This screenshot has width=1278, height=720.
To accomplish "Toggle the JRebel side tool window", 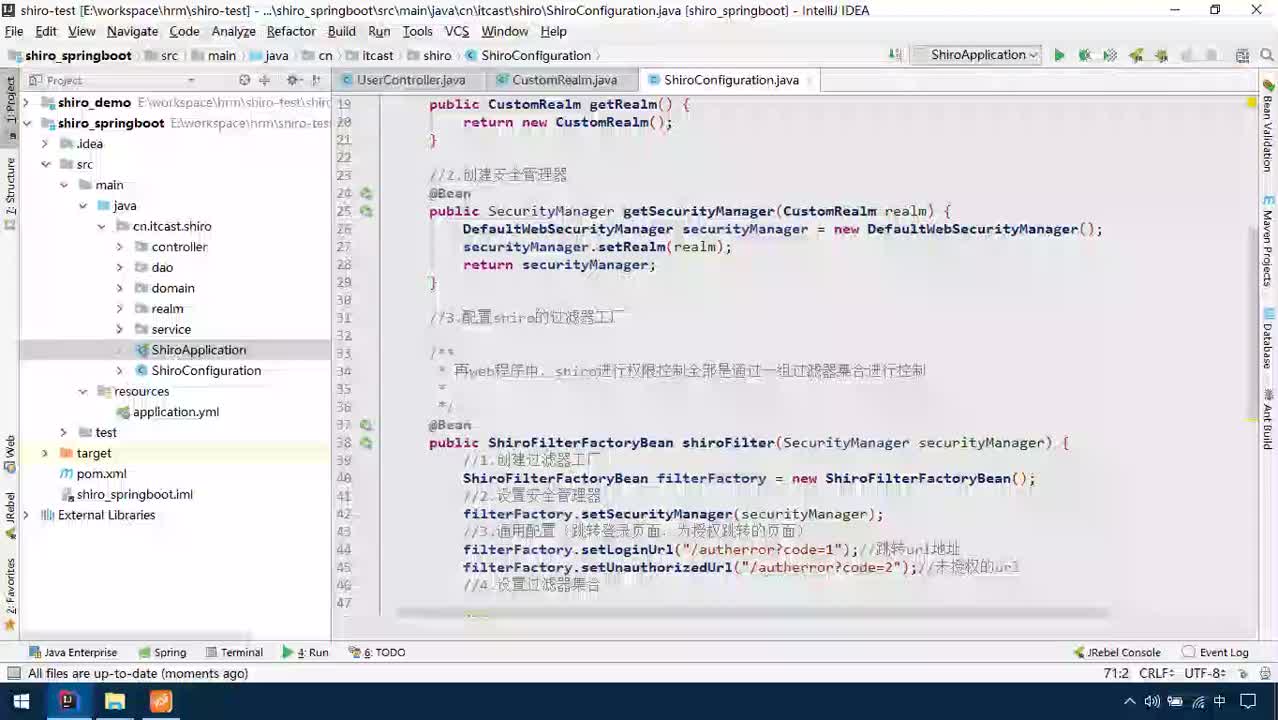I will [10, 515].
